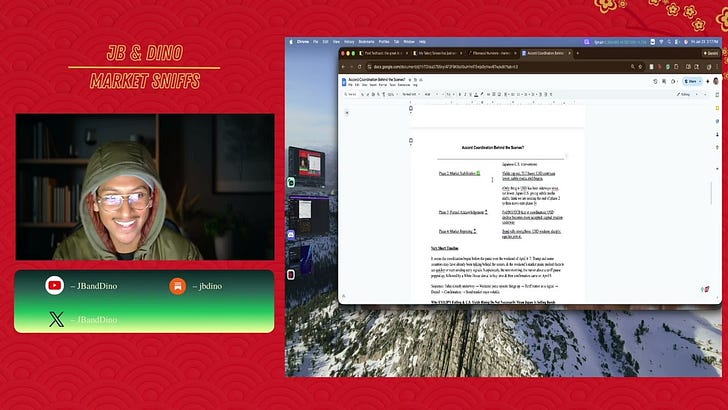Viewport: 728px width, 410px height.
Task: Click the Chrome address bar URL
Action: pos(446,67)
